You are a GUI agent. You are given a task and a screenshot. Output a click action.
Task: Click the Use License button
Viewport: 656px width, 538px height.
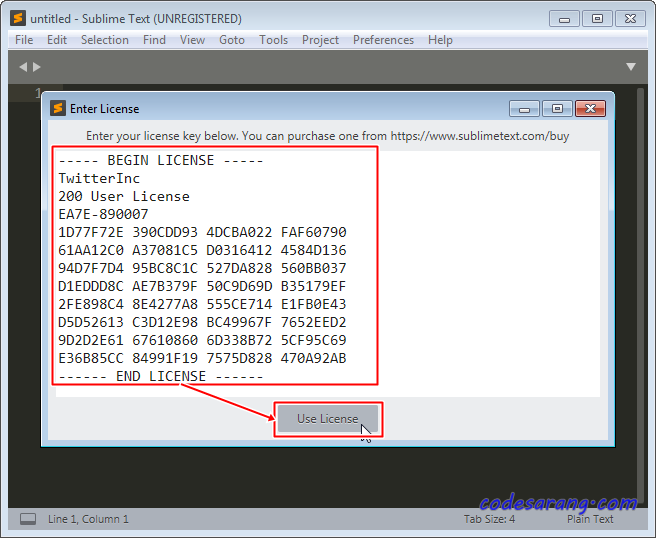pos(328,419)
